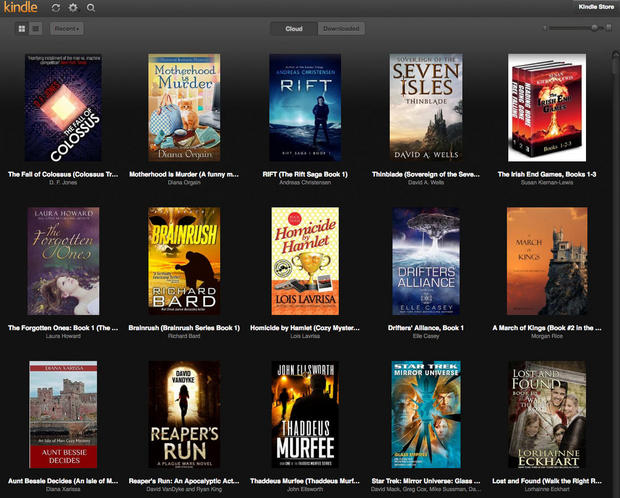
Task: Open Star Trek Mirror Universe cover
Action: click(426, 415)
